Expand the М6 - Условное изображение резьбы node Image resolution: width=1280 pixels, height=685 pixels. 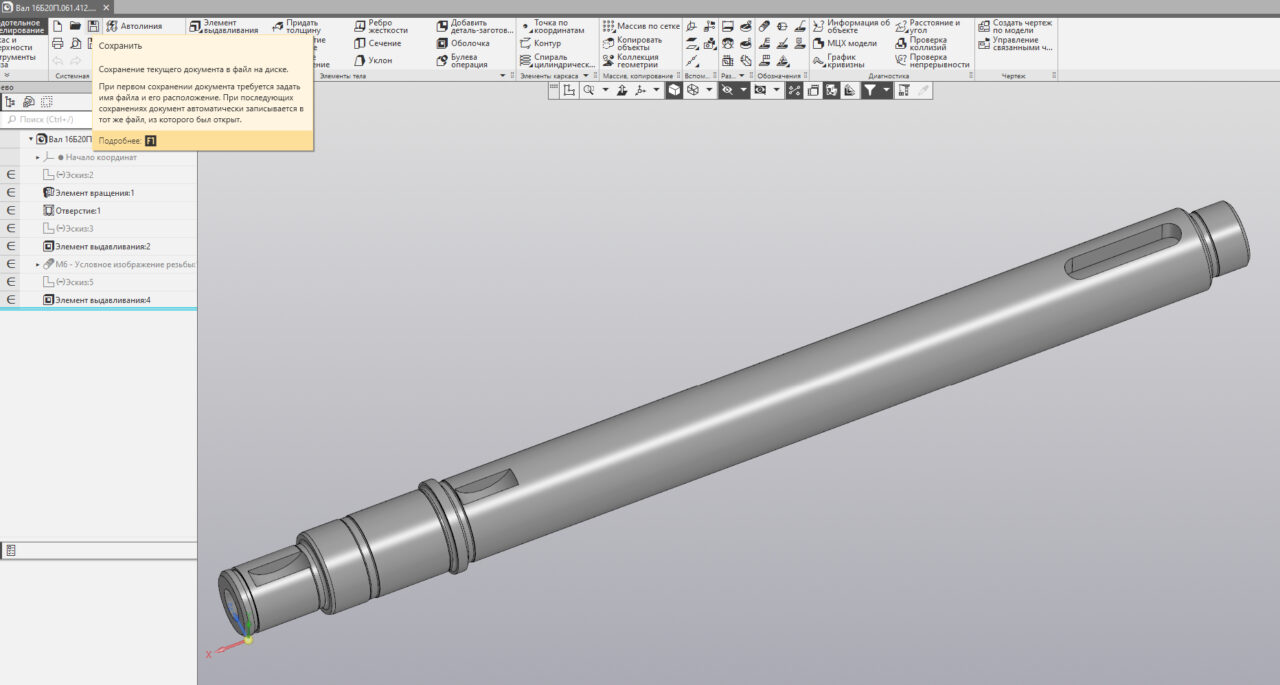point(38,264)
